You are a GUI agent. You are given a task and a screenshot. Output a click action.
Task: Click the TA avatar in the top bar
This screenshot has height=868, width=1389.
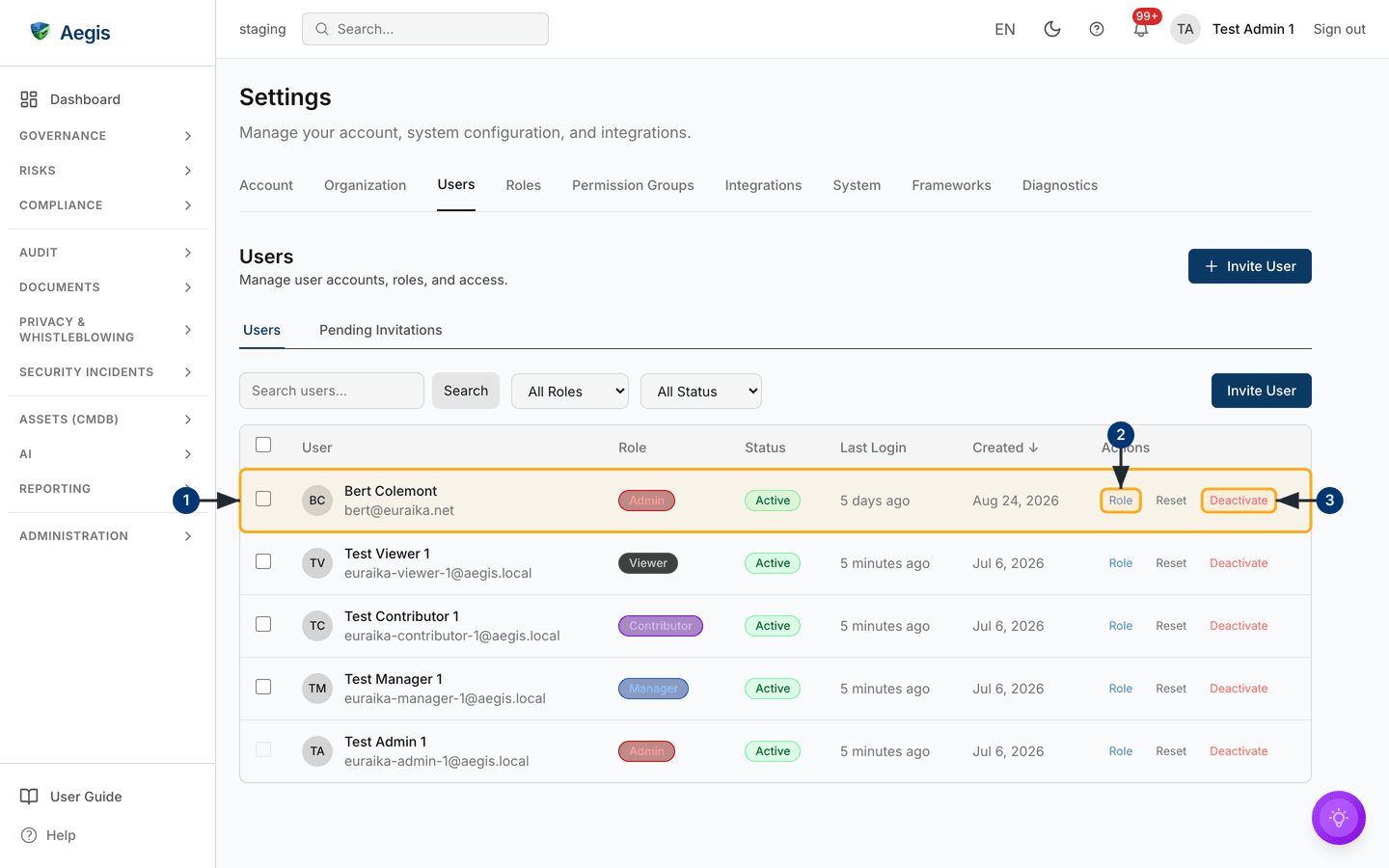tap(1185, 29)
